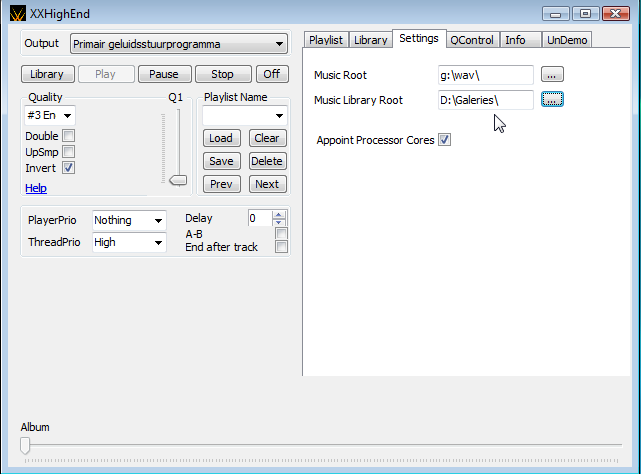Expand the Playlist Name dropdown
Screen dimensions: 641x474
tap(245, 116)
